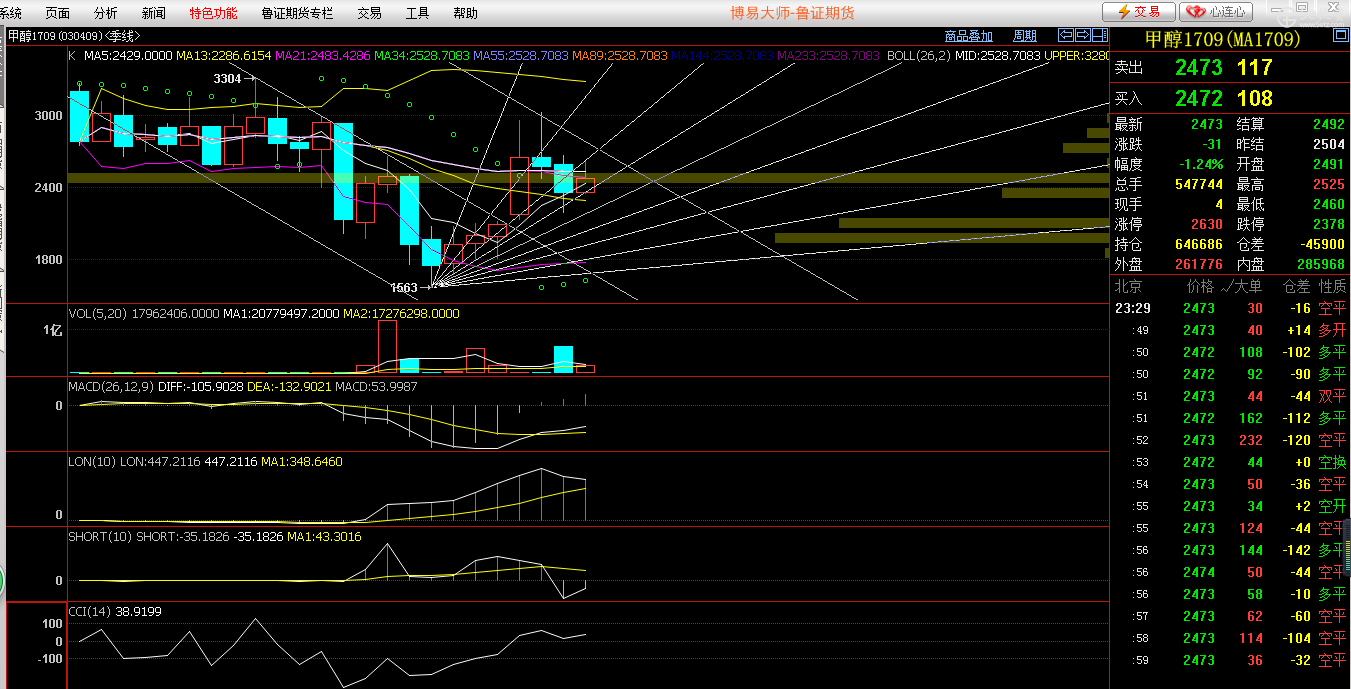Sort trades by the 价格 column header

click(x=1200, y=286)
